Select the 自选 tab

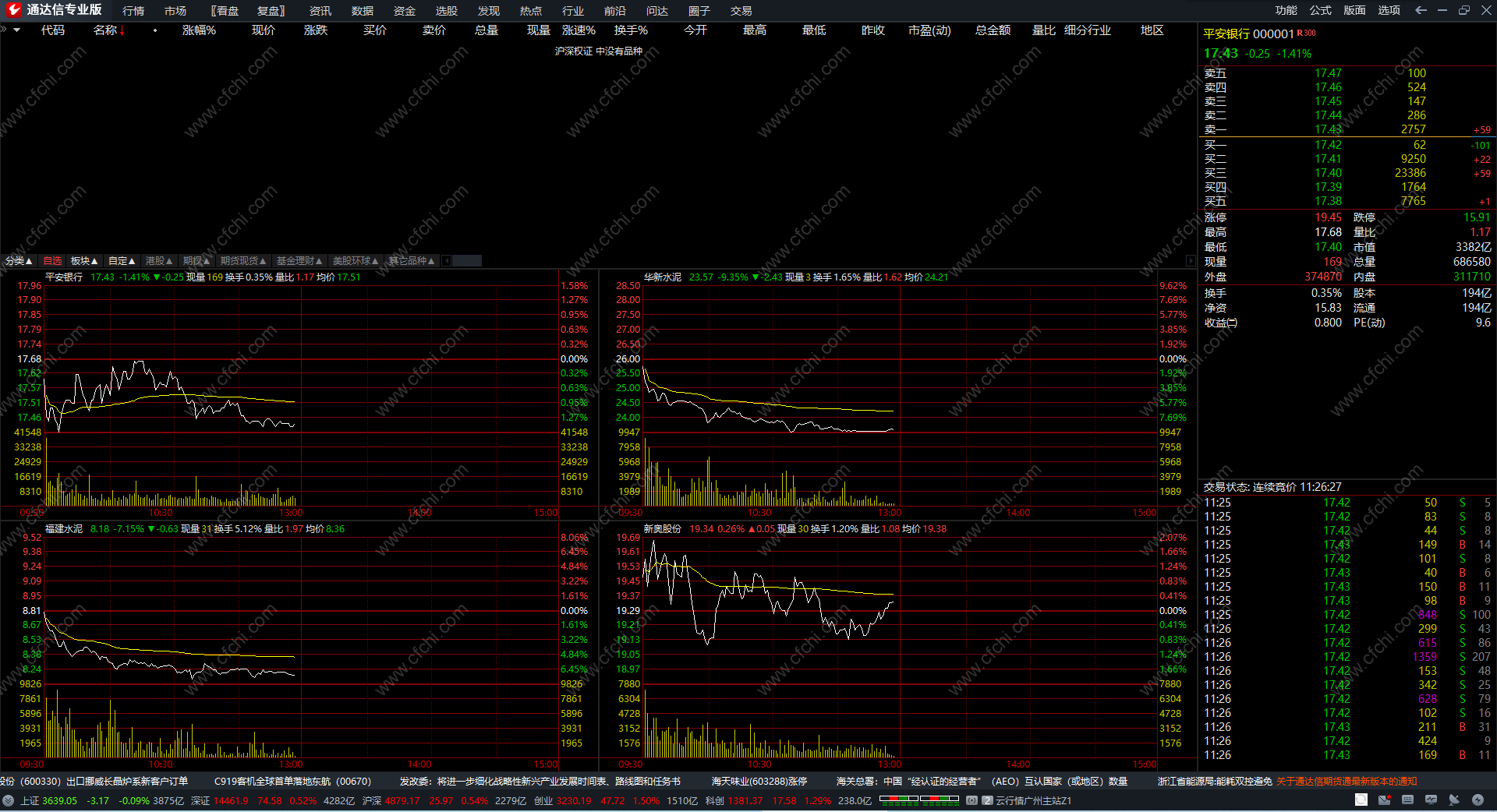point(52,260)
